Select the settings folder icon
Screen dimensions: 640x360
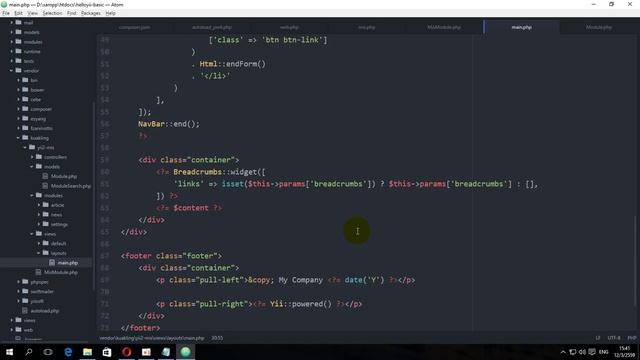coord(46,224)
